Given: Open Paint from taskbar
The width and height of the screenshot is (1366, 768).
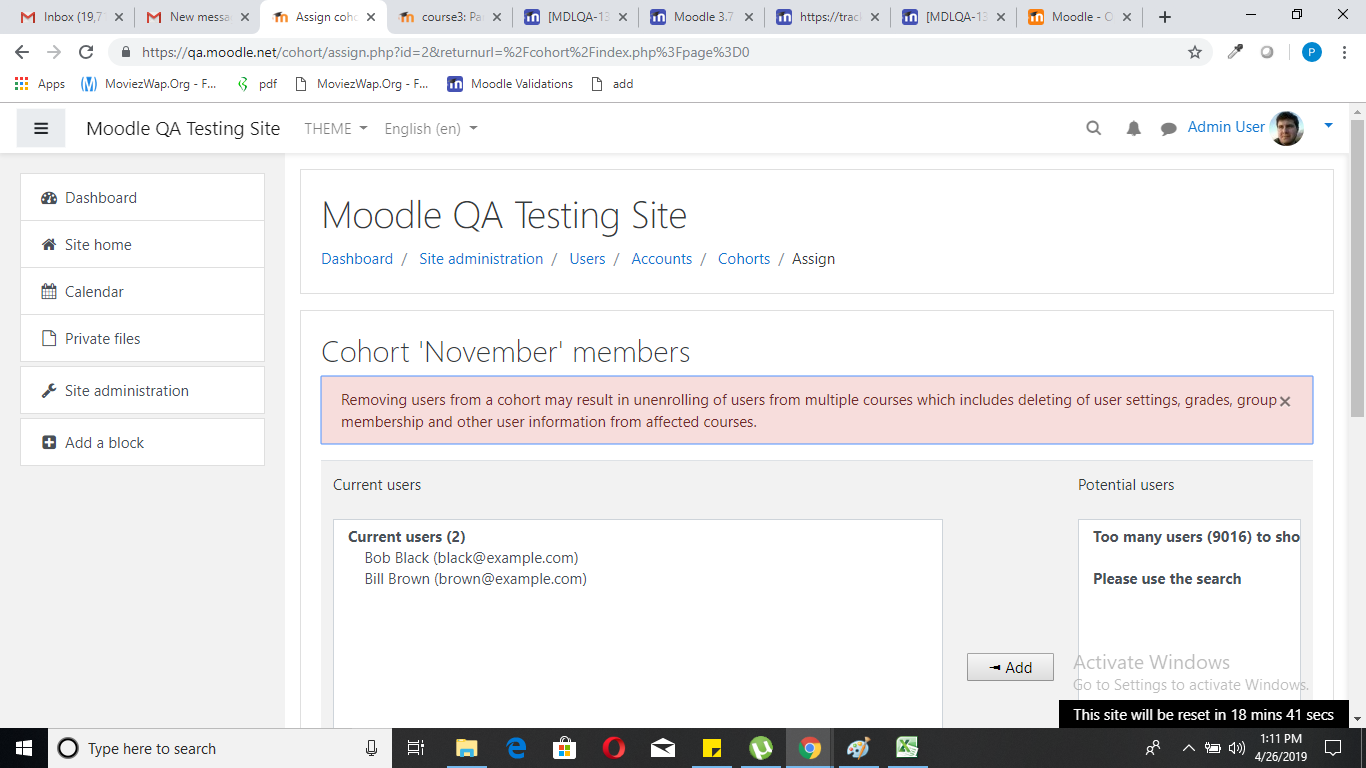Looking at the screenshot, I should 859,748.
